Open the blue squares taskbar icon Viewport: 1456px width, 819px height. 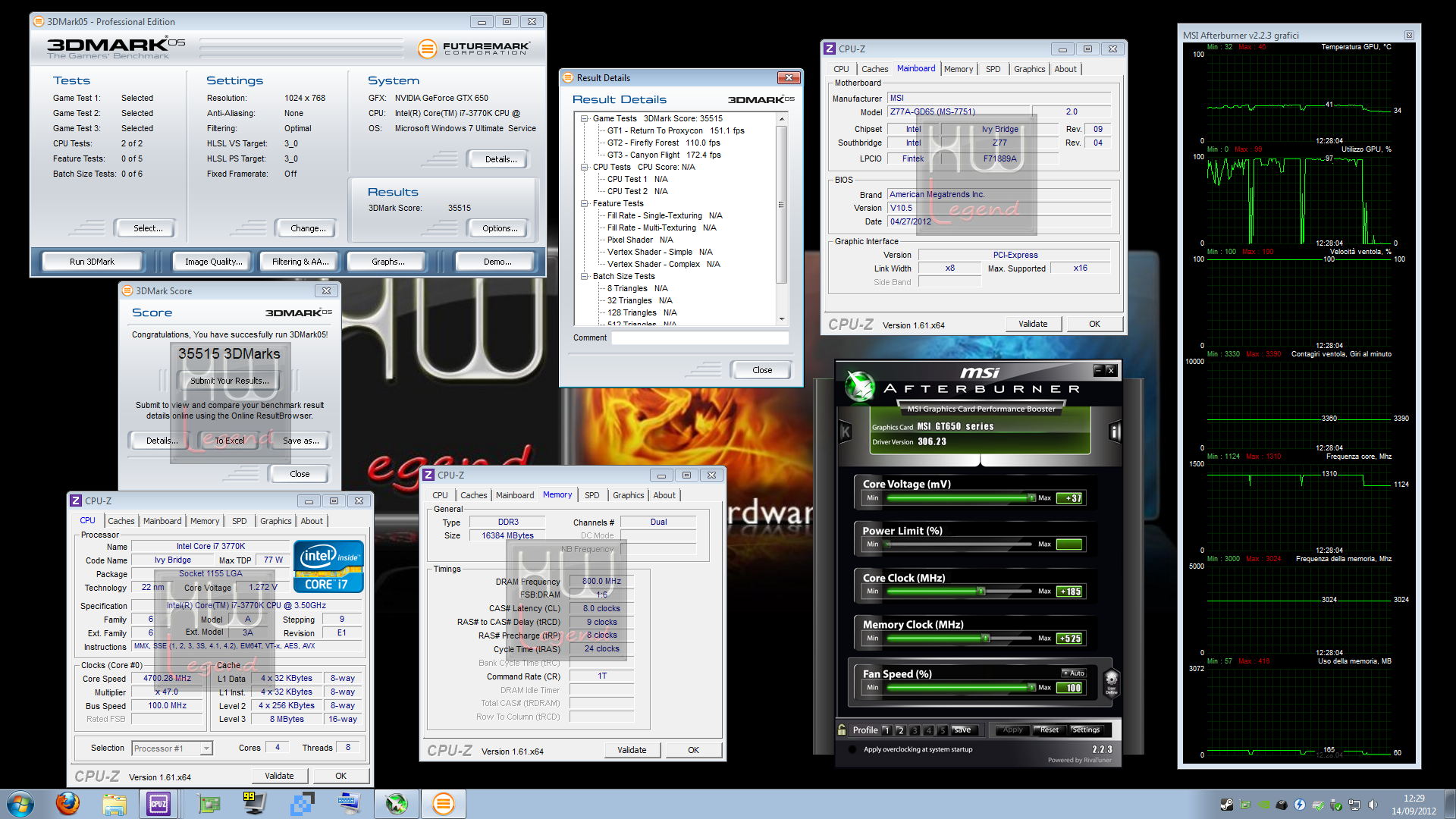point(302,804)
